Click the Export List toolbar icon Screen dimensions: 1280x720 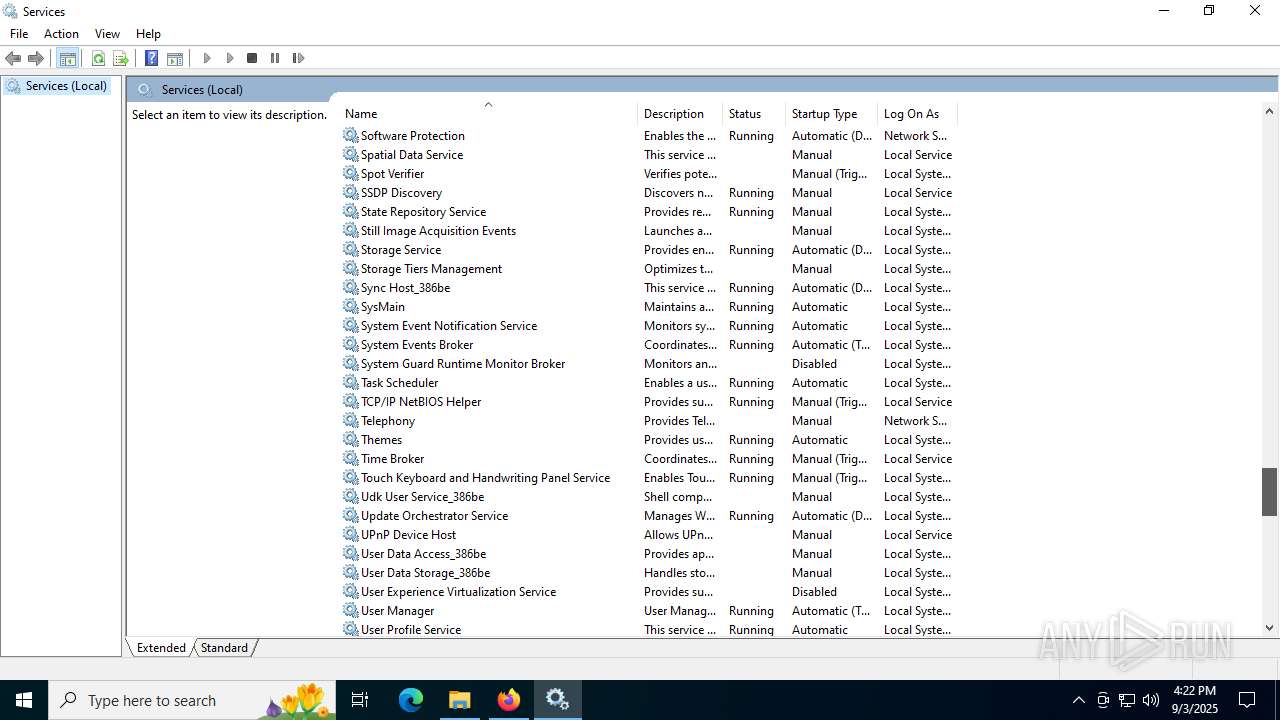[121, 59]
